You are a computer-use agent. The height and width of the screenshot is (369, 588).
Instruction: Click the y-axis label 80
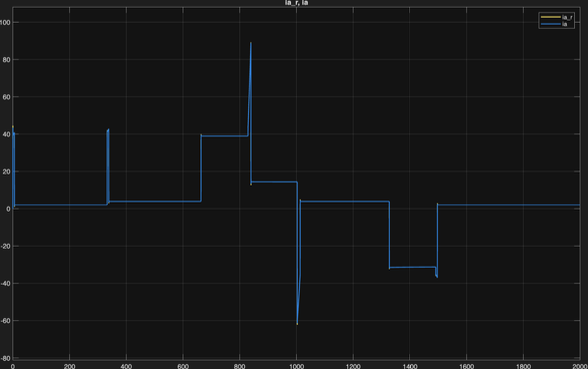(5, 60)
